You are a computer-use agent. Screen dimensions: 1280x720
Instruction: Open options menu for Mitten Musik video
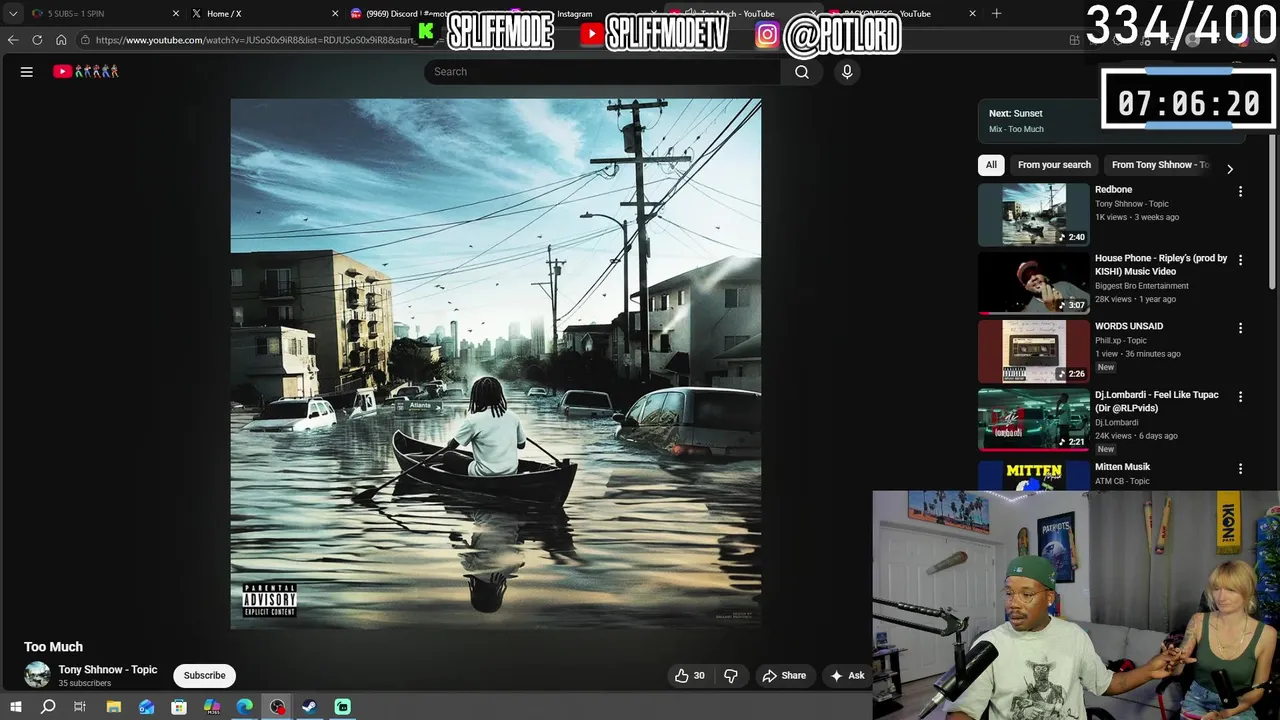1240,469
